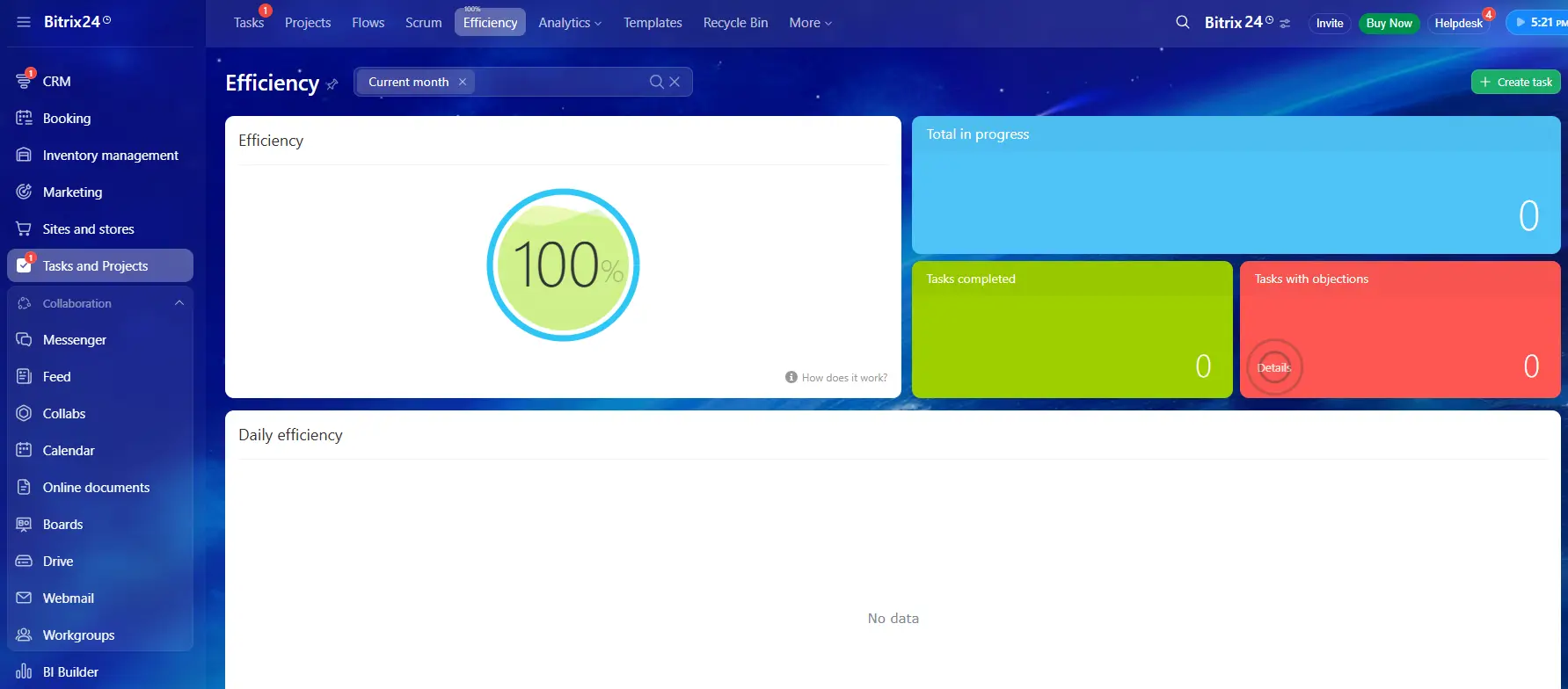Remove the Current month filter chip

[x=463, y=82]
